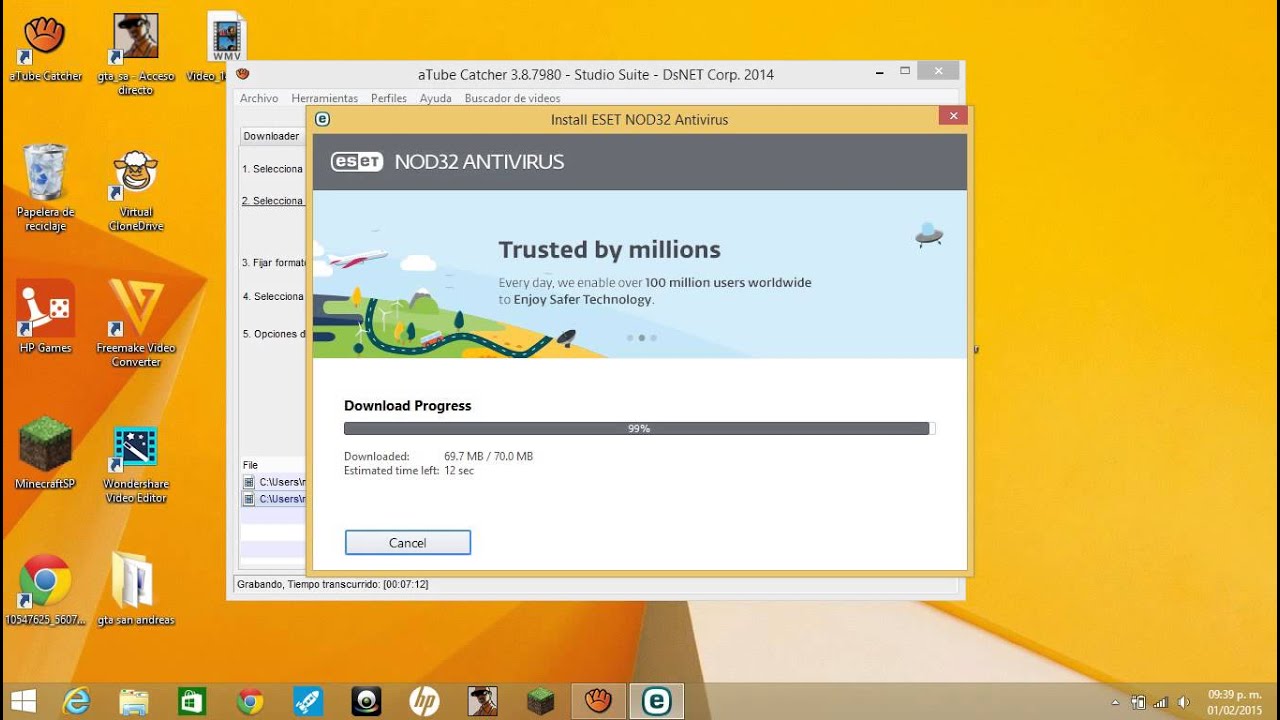Open the MinecraftSP desktop icon
1280x720 pixels.
tap(45, 453)
